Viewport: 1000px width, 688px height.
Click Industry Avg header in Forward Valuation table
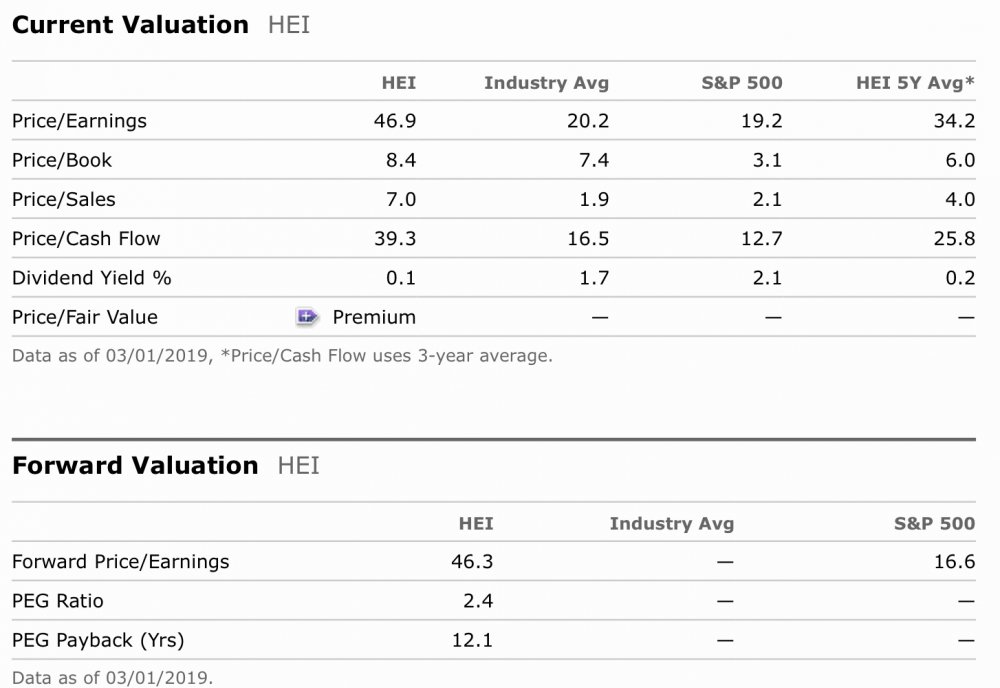pos(671,524)
